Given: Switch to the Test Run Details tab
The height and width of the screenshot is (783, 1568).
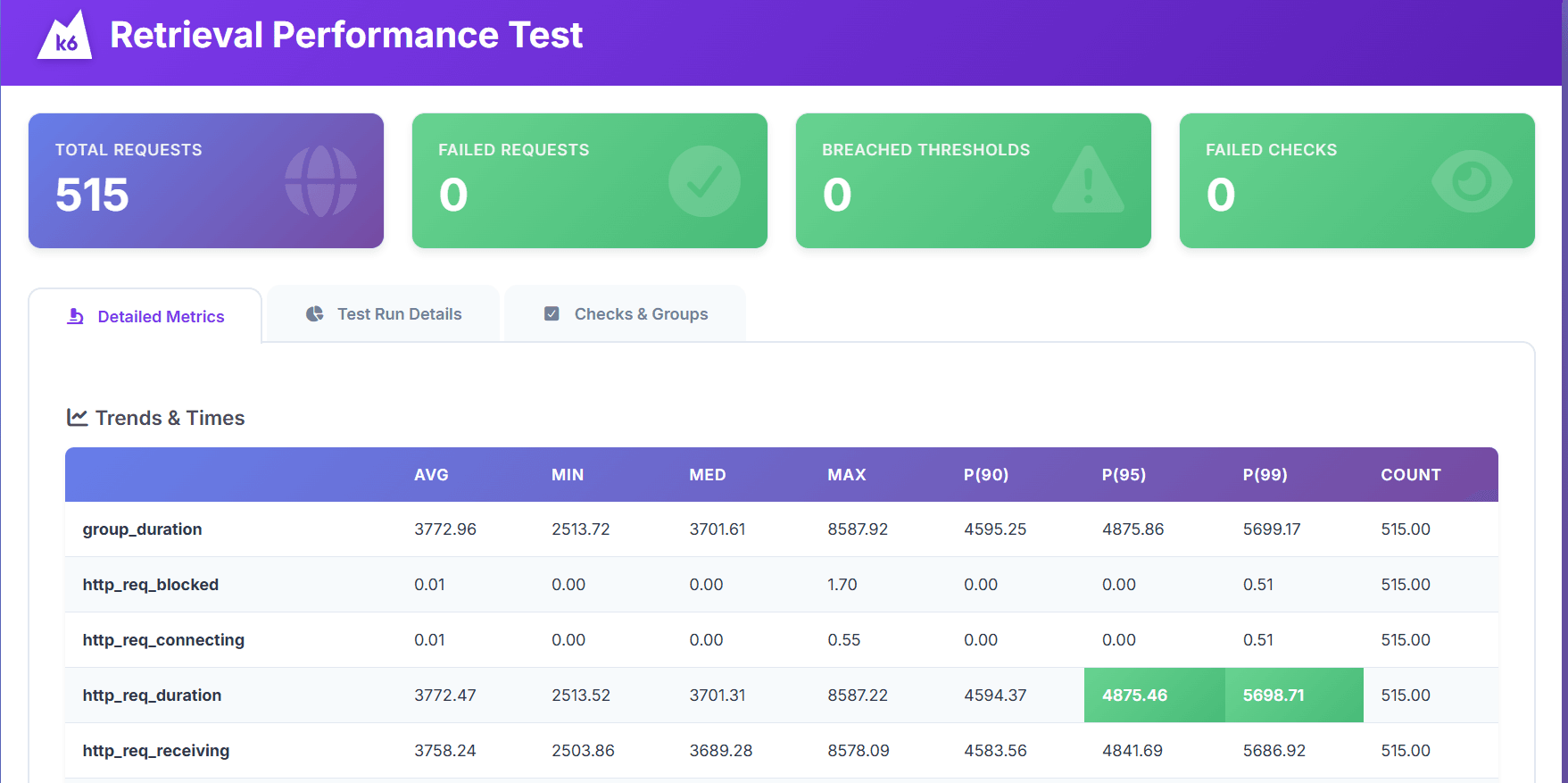Looking at the screenshot, I should pos(384,313).
